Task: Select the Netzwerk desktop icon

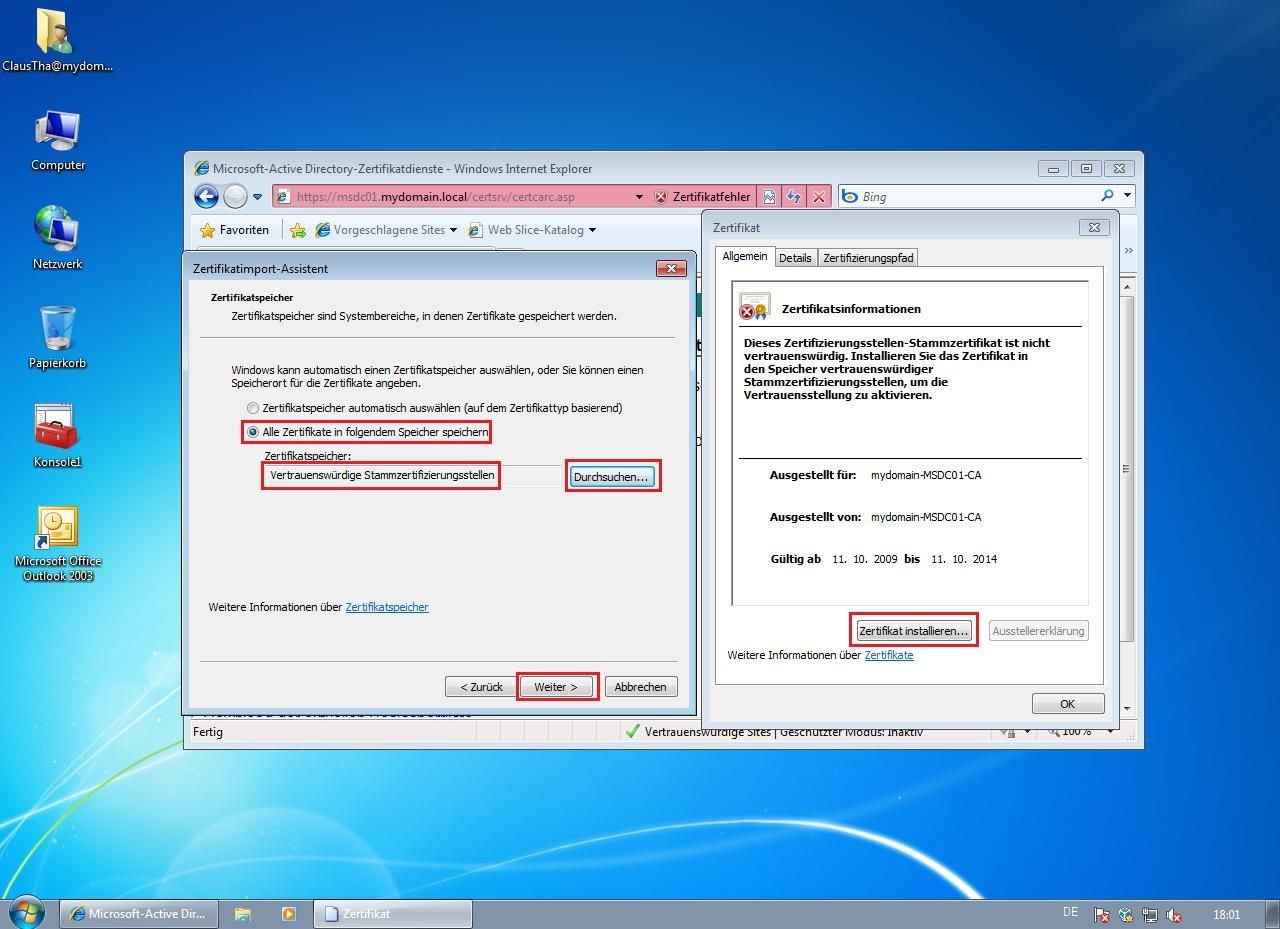Action: pos(57,238)
